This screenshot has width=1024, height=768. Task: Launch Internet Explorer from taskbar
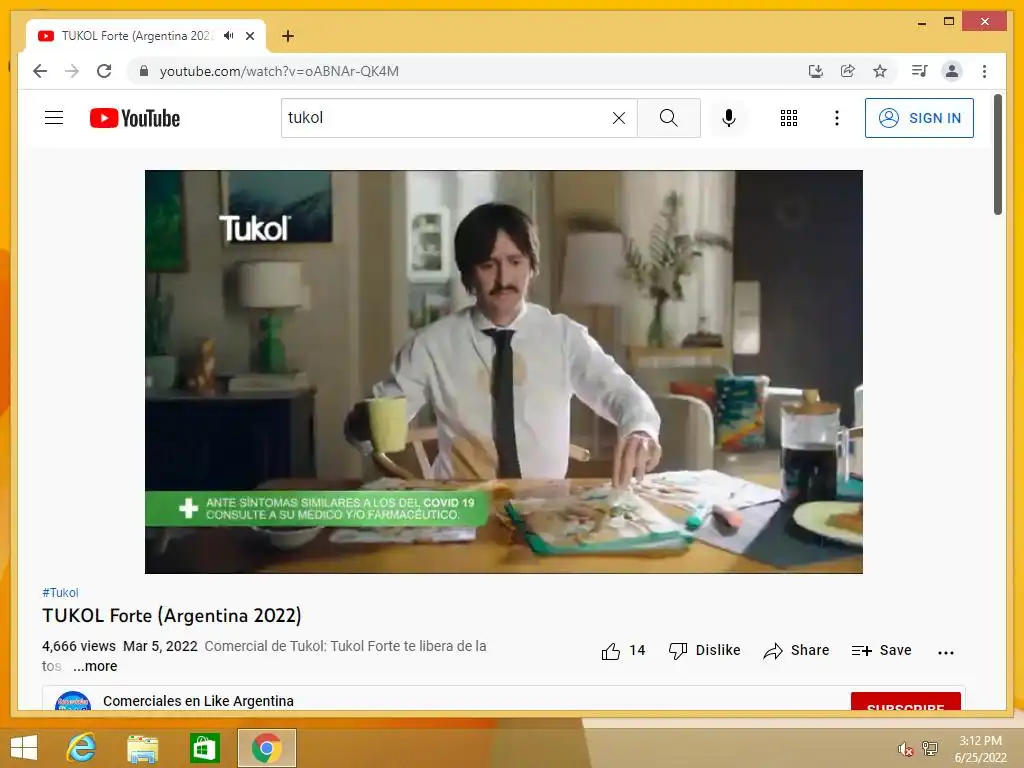pyautogui.click(x=81, y=748)
